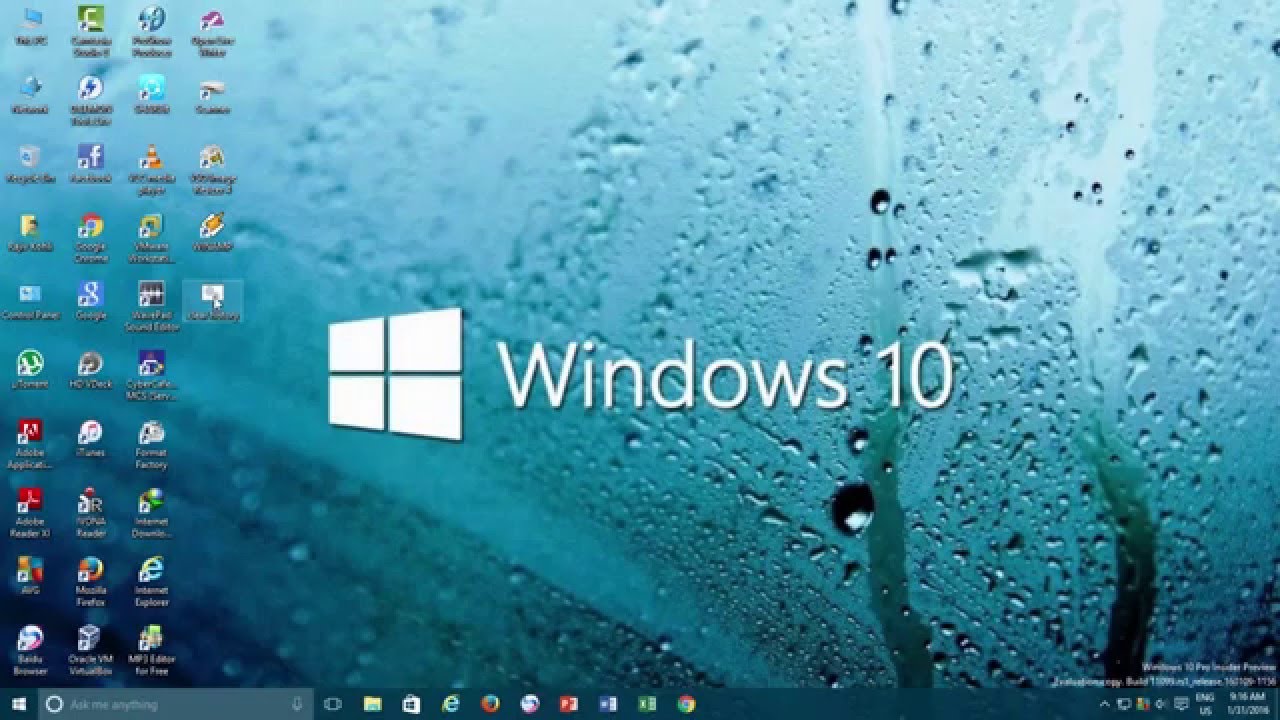Select the IVONA Reader desktop shortcut
The image size is (1280, 720).
tap(90, 512)
